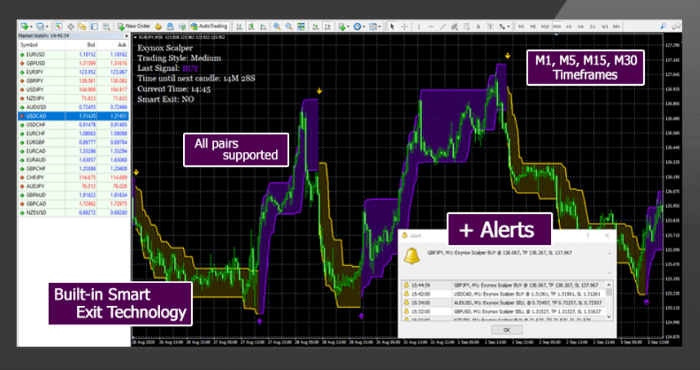Select the 15:42:00 USDCAD alert row
Screen dimensions: 700x370
[x=503, y=294]
